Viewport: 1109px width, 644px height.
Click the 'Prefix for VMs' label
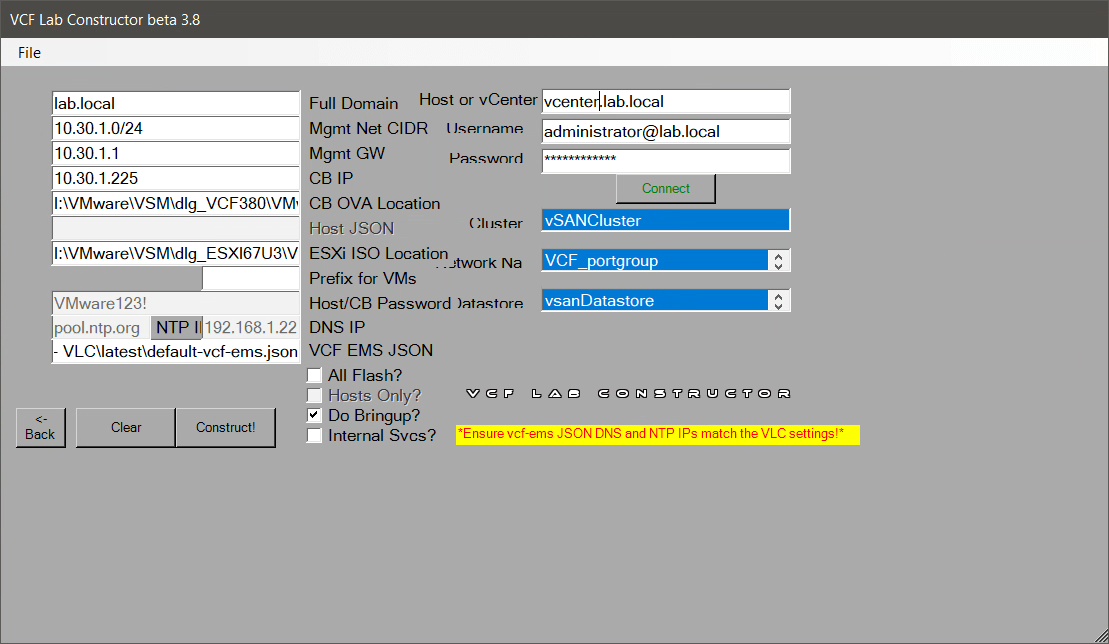point(363,279)
